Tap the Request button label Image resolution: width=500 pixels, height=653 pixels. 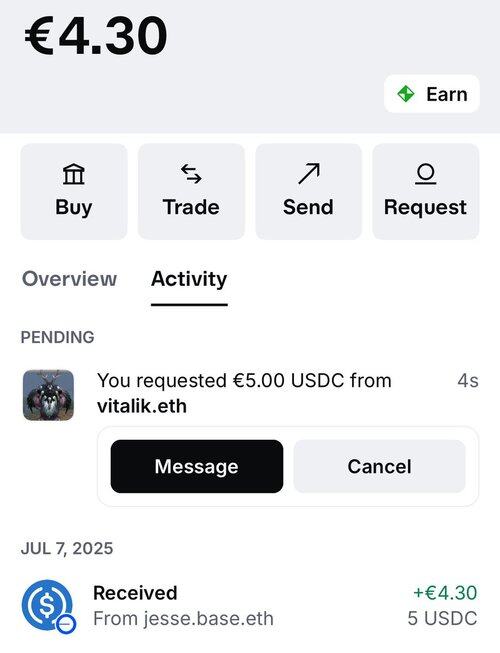425,207
